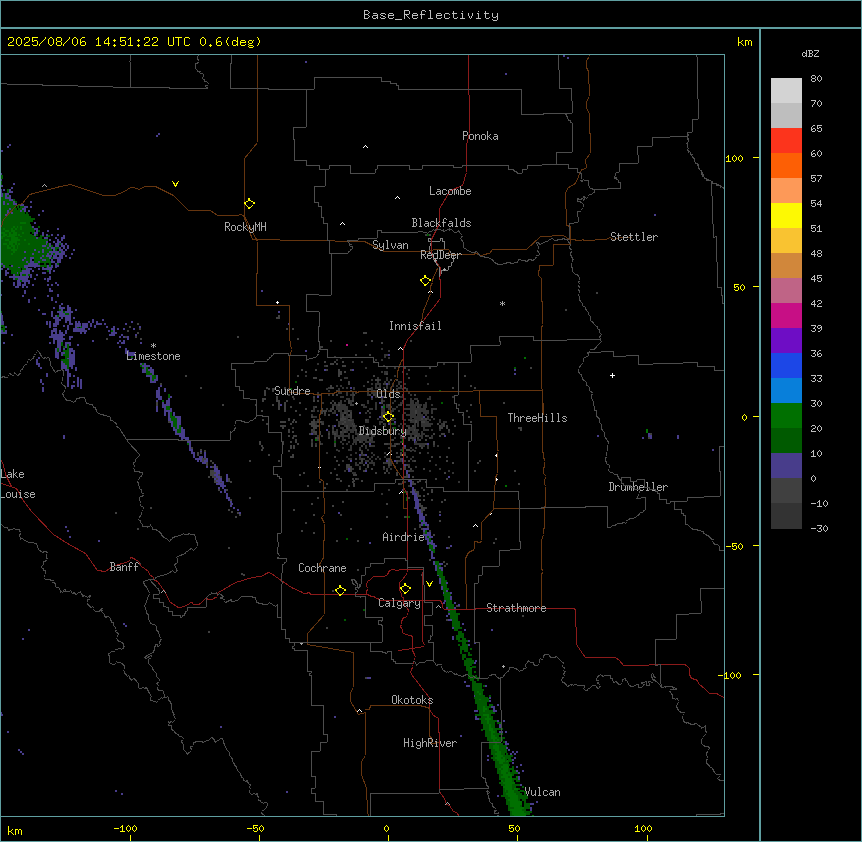Image resolution: width=862 pixels, height=842 pixels.
Task: Click the yellow diamond marker above RockyMH
Action: (x=249, y=203)
